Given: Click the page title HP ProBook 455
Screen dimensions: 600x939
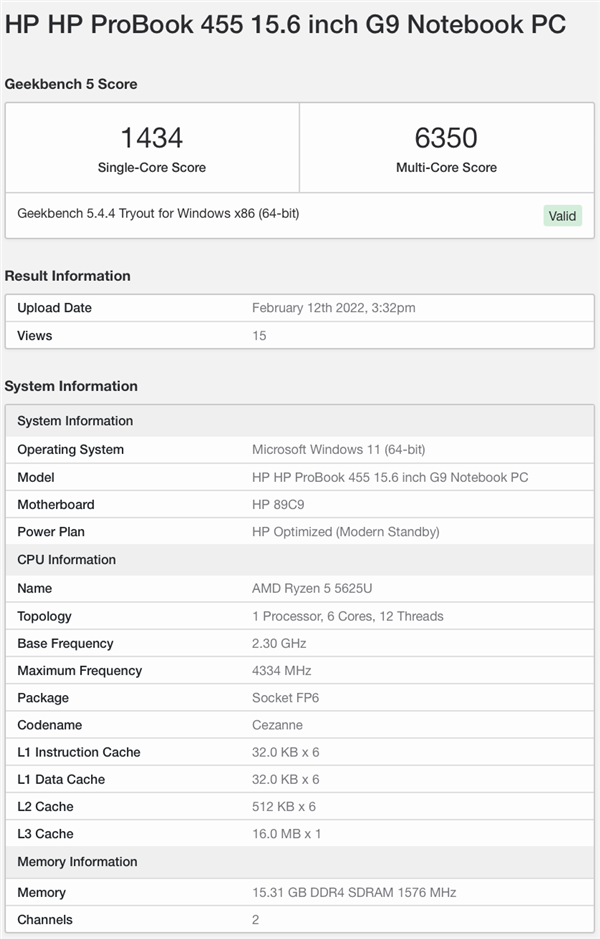Looking at the screenshot, I should tap(285, 25).
